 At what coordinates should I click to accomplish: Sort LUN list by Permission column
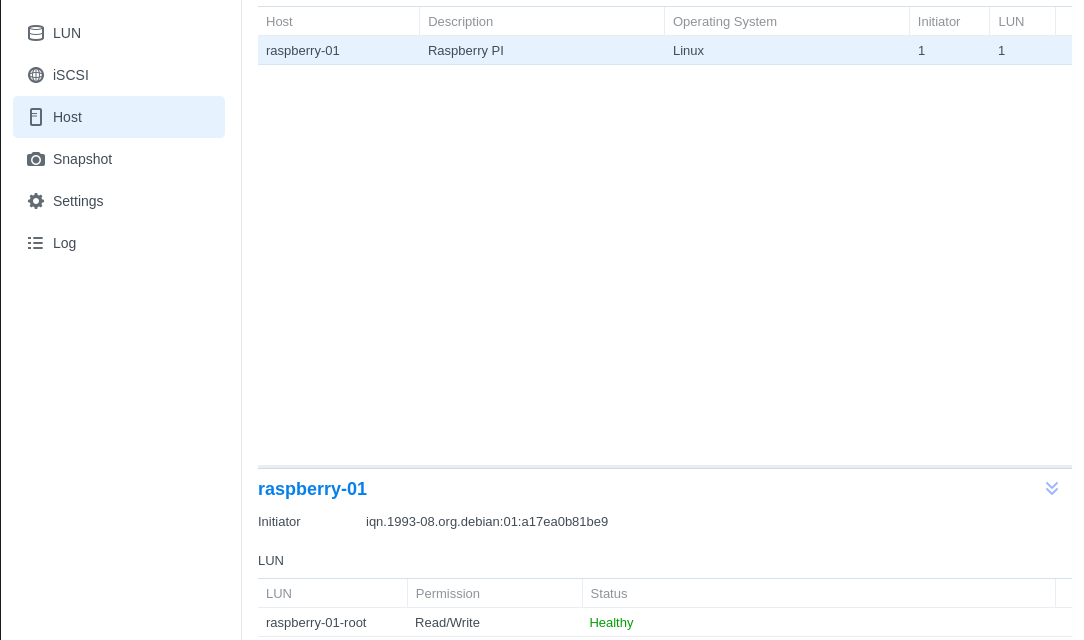(447, 593)
